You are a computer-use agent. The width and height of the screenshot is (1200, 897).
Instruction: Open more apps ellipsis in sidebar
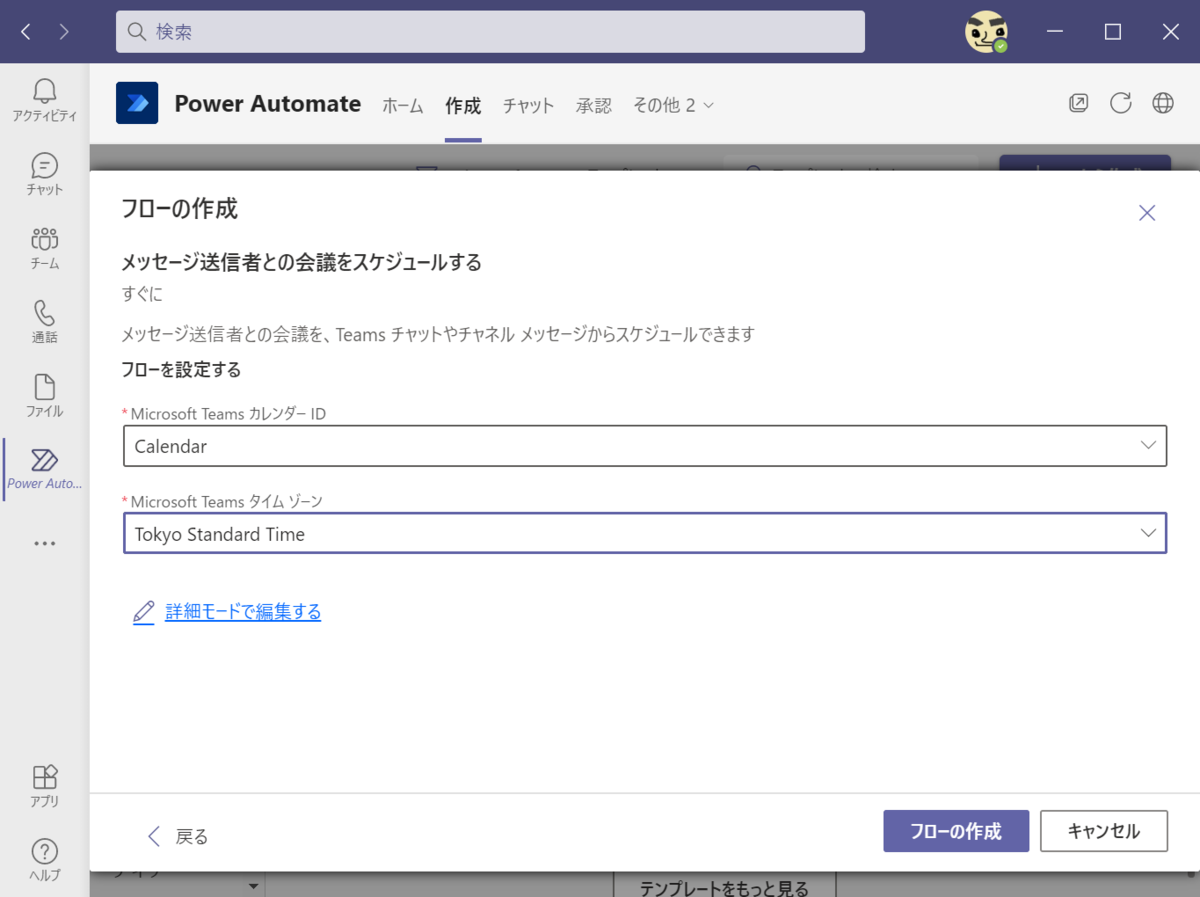coord(44,543)
